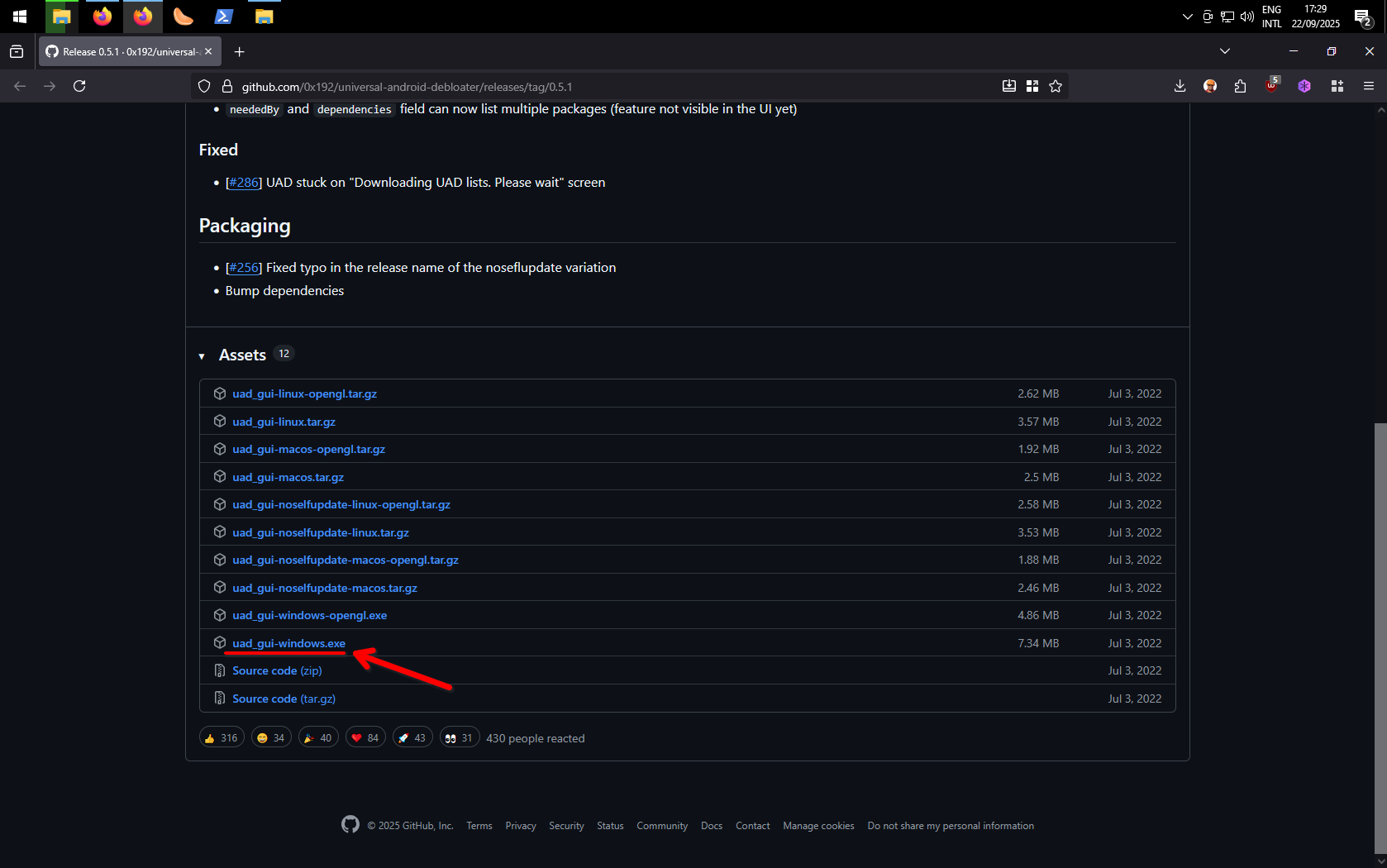This screenshot has height=868, width=1387.
Task: Open issue #286 link
Action: click(243, 183)
